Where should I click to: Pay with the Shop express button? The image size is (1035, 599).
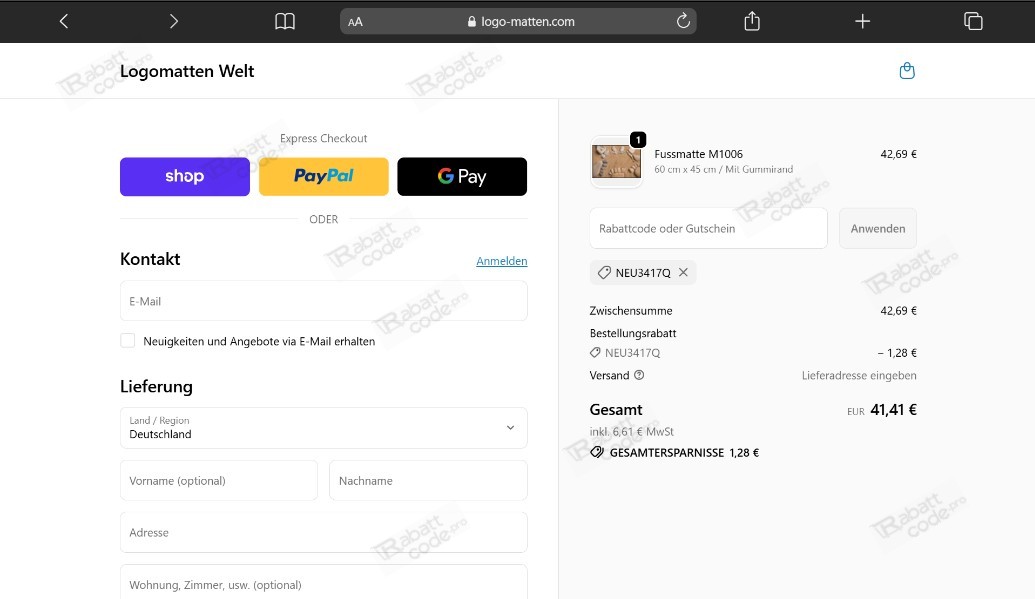(185, 177)
